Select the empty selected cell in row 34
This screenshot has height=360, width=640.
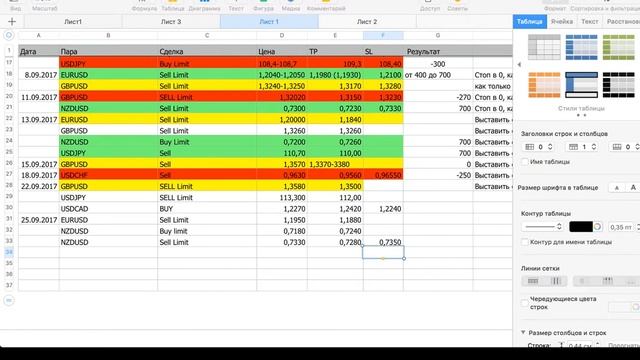[x=383, y=252]
